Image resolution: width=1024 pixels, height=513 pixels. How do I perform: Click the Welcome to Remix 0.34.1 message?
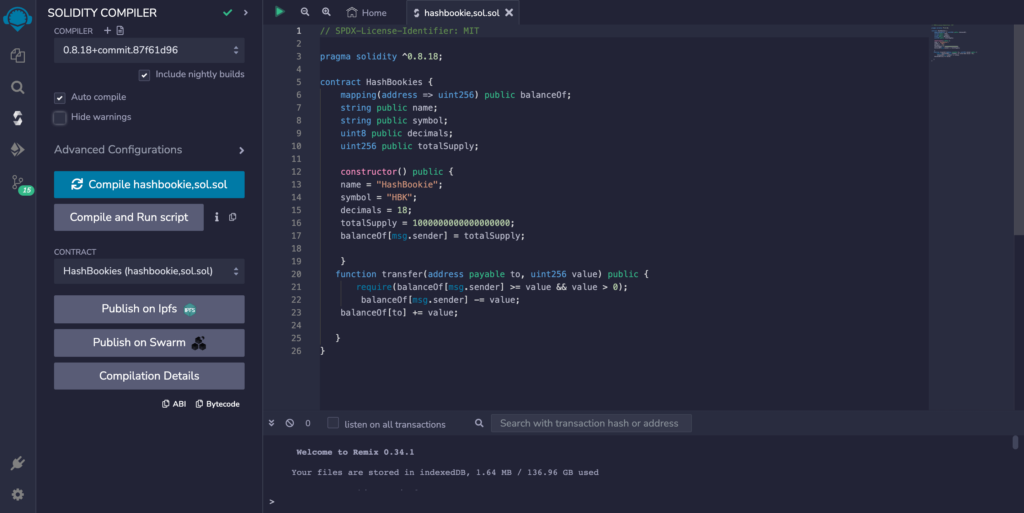(355, 452)
